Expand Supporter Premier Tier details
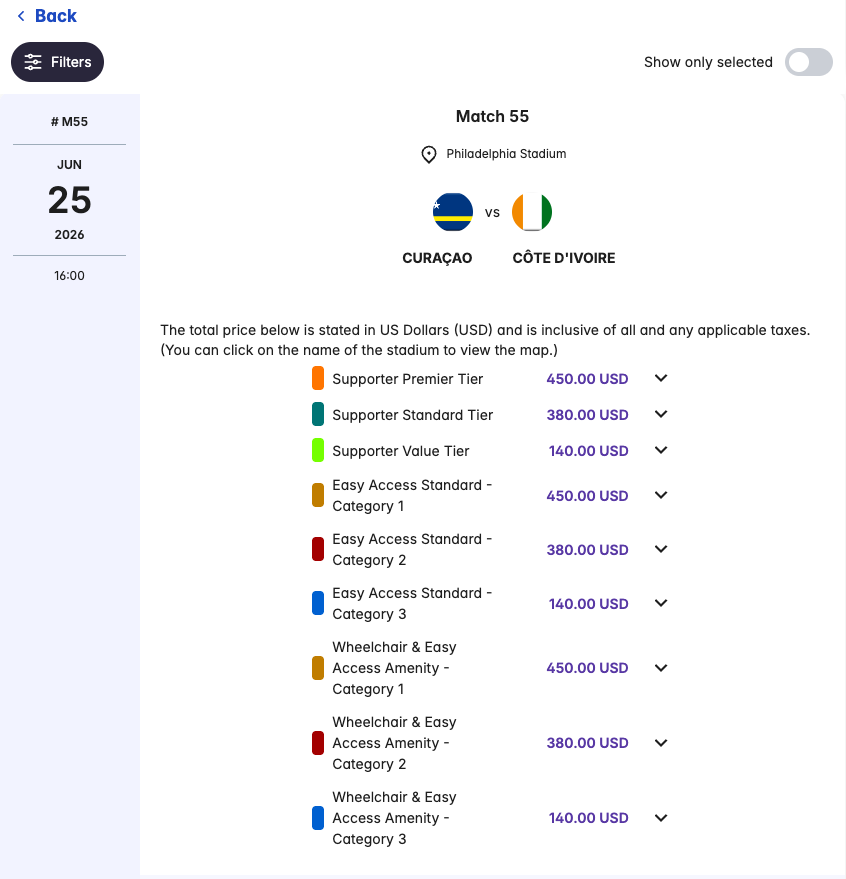The image size is (846, 879). (660, 379)
